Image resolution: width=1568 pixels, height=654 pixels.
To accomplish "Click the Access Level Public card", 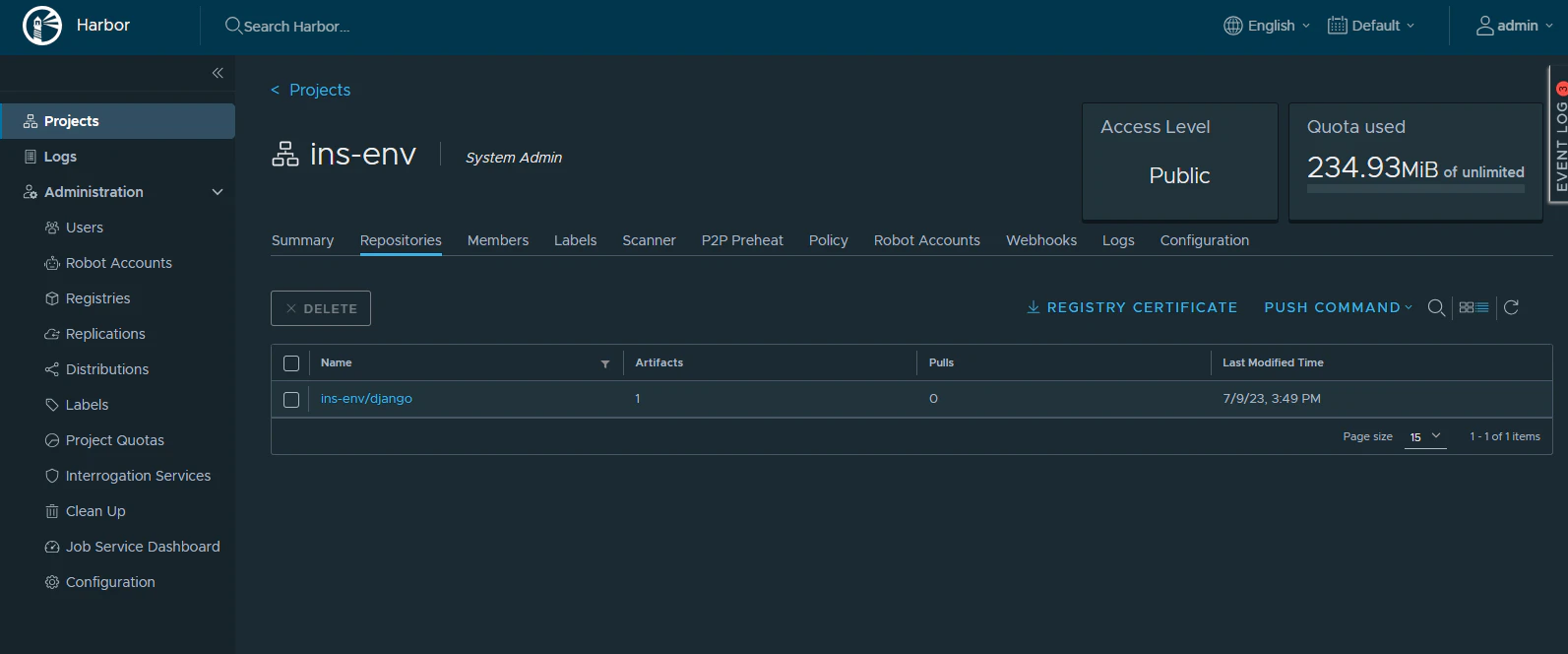I will pyautogui.click(x=1180, y=162).
